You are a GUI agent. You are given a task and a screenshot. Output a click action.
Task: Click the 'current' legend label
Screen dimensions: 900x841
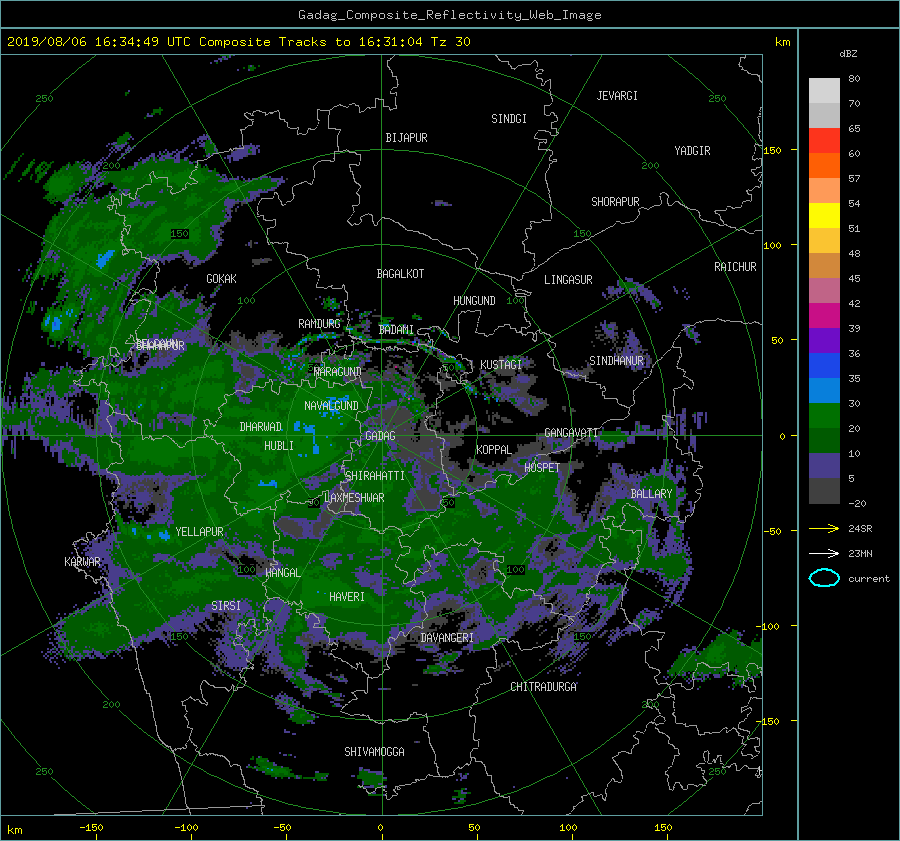pyautogui.click(x=868, y=579)
